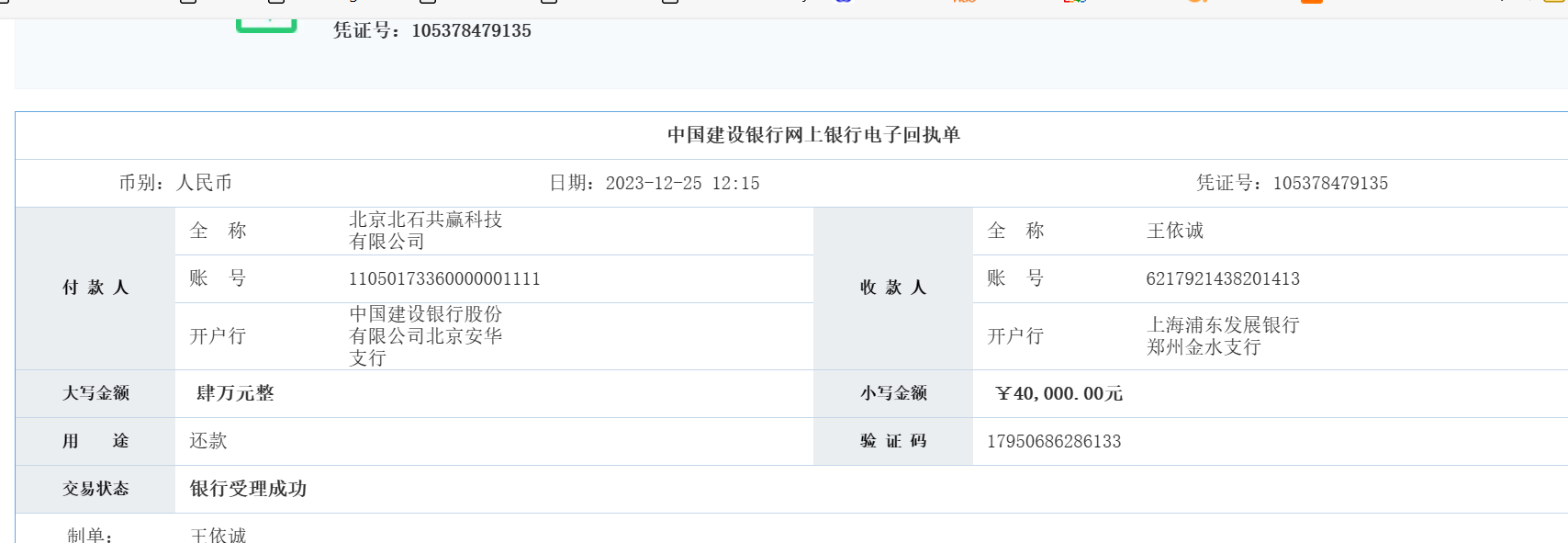Click the numeric amount ￥40,000.00元
The height and width of the screenshot is (543, 1568).
pos(1058,393)
